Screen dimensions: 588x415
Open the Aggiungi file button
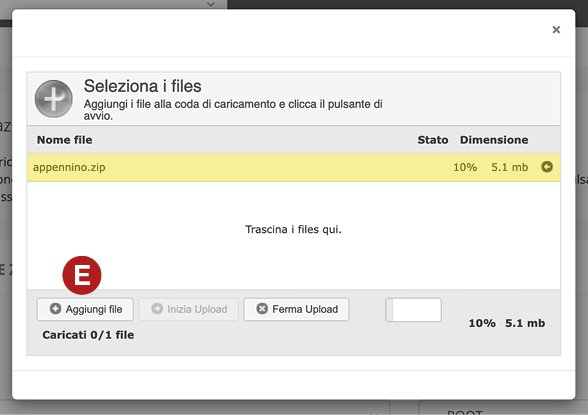[85, 309]
